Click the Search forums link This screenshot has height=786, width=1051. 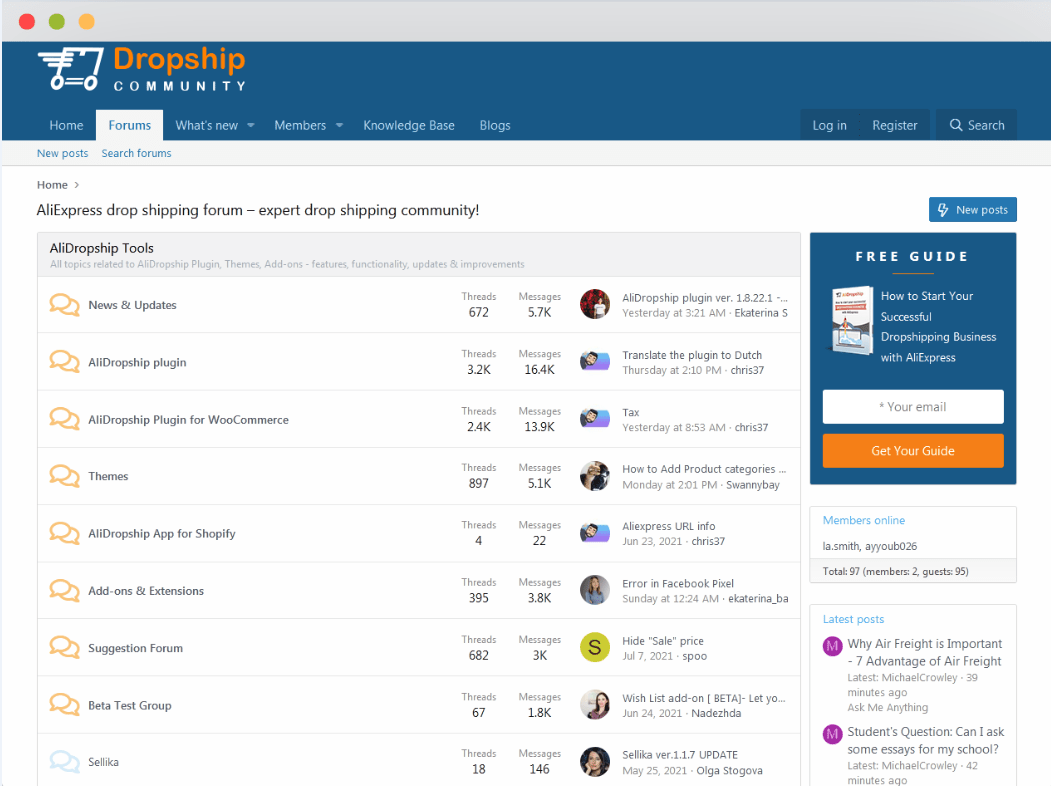coord(136,153)
